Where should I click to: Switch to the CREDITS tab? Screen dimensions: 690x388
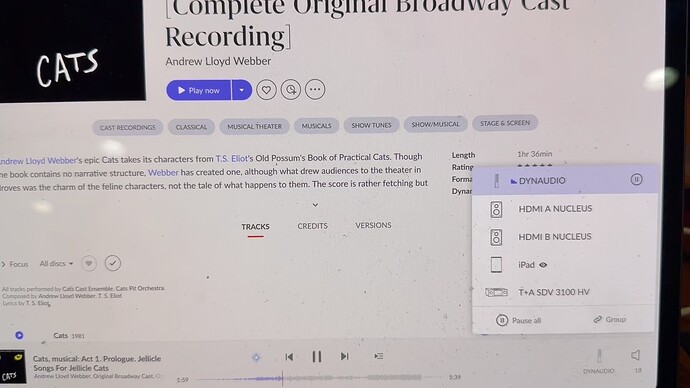(x=312, y=226)
